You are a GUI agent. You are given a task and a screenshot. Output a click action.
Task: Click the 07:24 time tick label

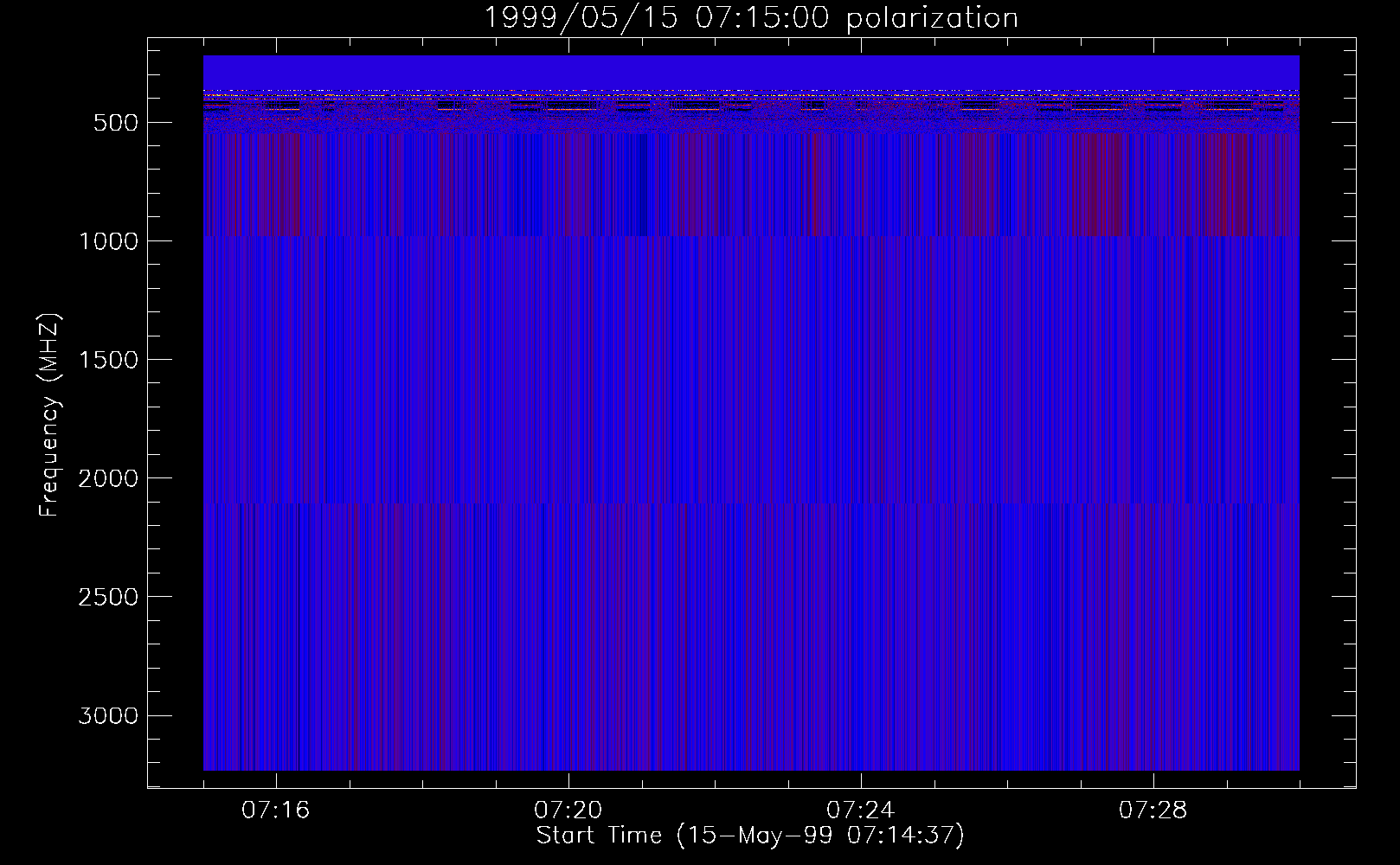click(861, 811)
